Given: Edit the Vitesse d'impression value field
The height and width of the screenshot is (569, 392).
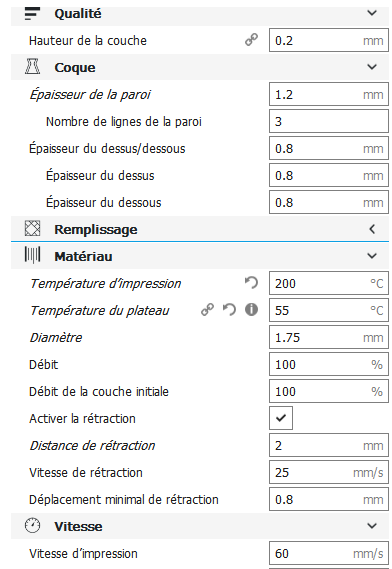Looking at the screenshot, I should pyautogui.click(x=329, y=553).
